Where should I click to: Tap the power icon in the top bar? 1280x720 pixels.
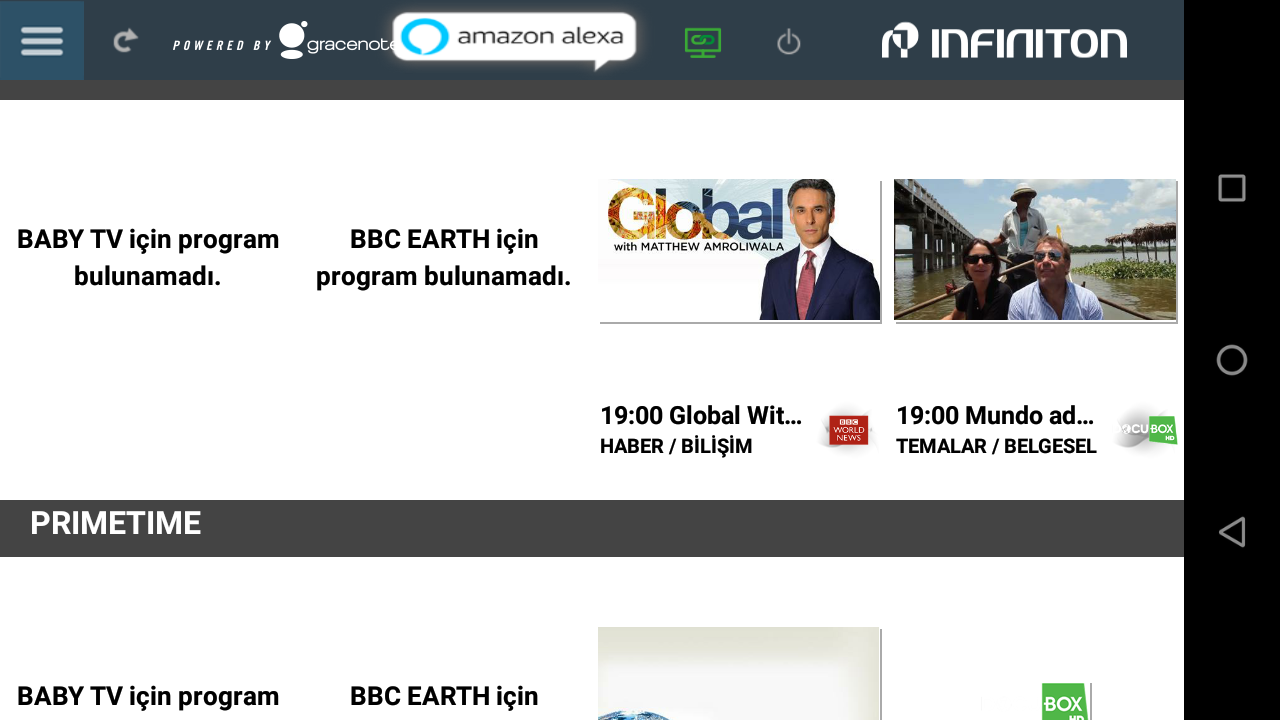click(x=789, y=42)
